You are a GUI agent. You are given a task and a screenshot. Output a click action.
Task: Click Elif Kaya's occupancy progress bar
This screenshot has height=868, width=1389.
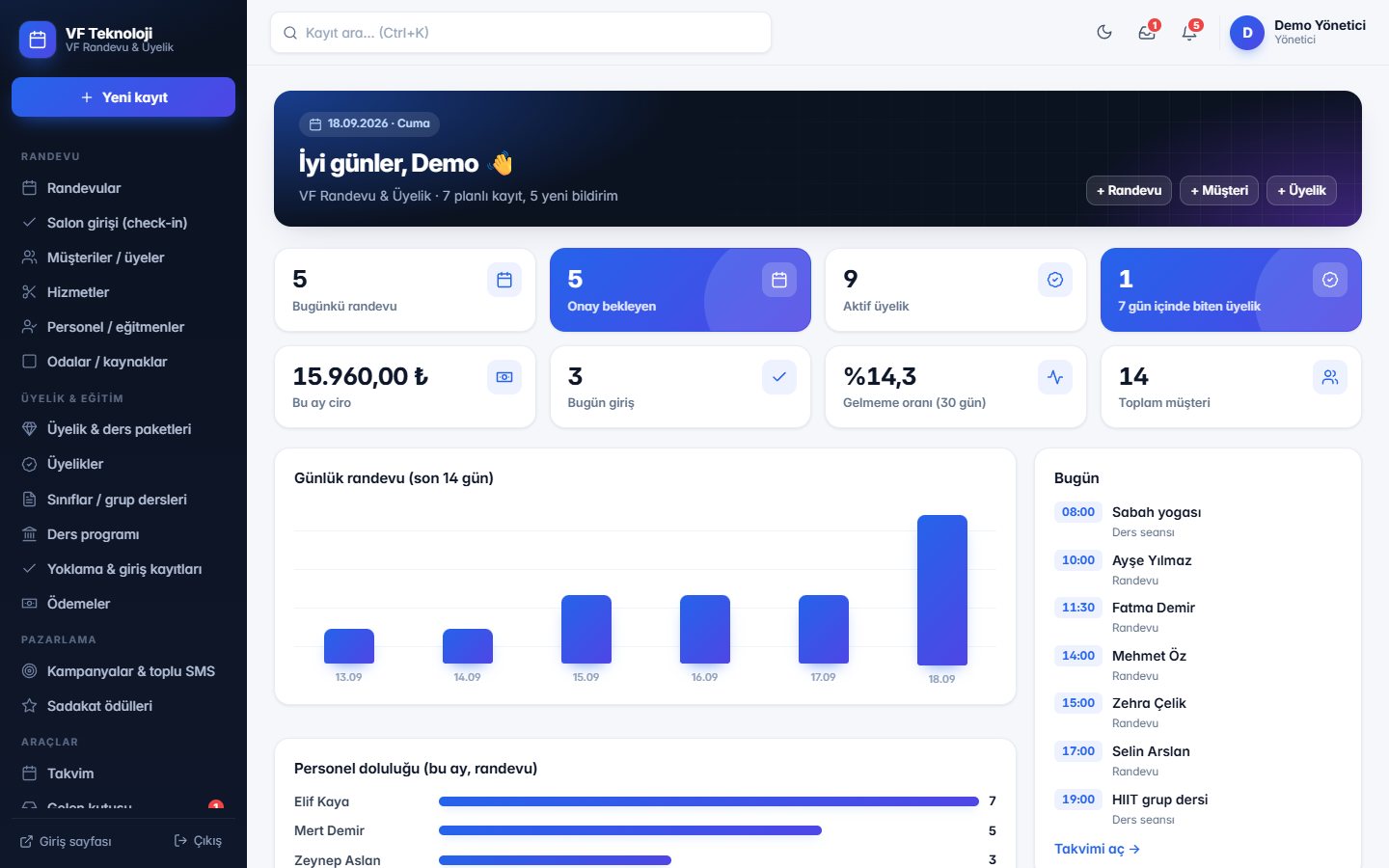click(x=709, y=801)
